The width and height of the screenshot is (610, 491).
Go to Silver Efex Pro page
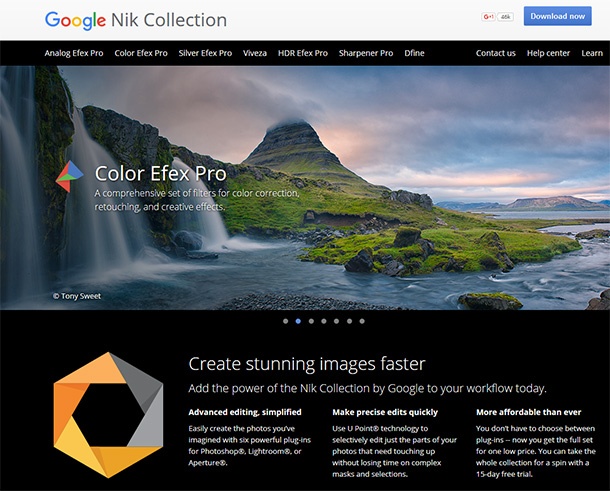205,53
